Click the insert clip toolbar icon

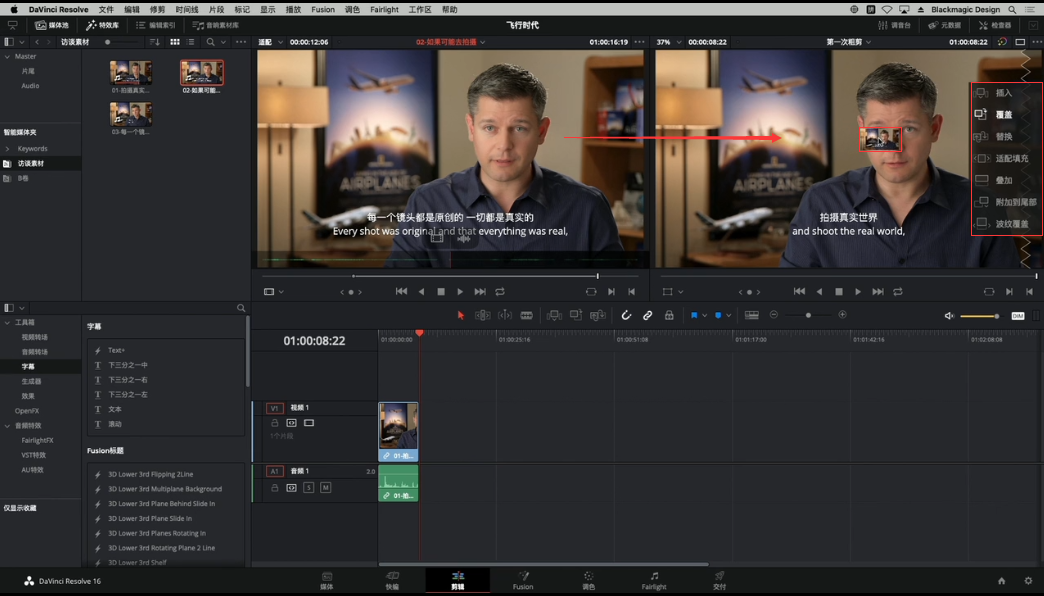(554, 315)
